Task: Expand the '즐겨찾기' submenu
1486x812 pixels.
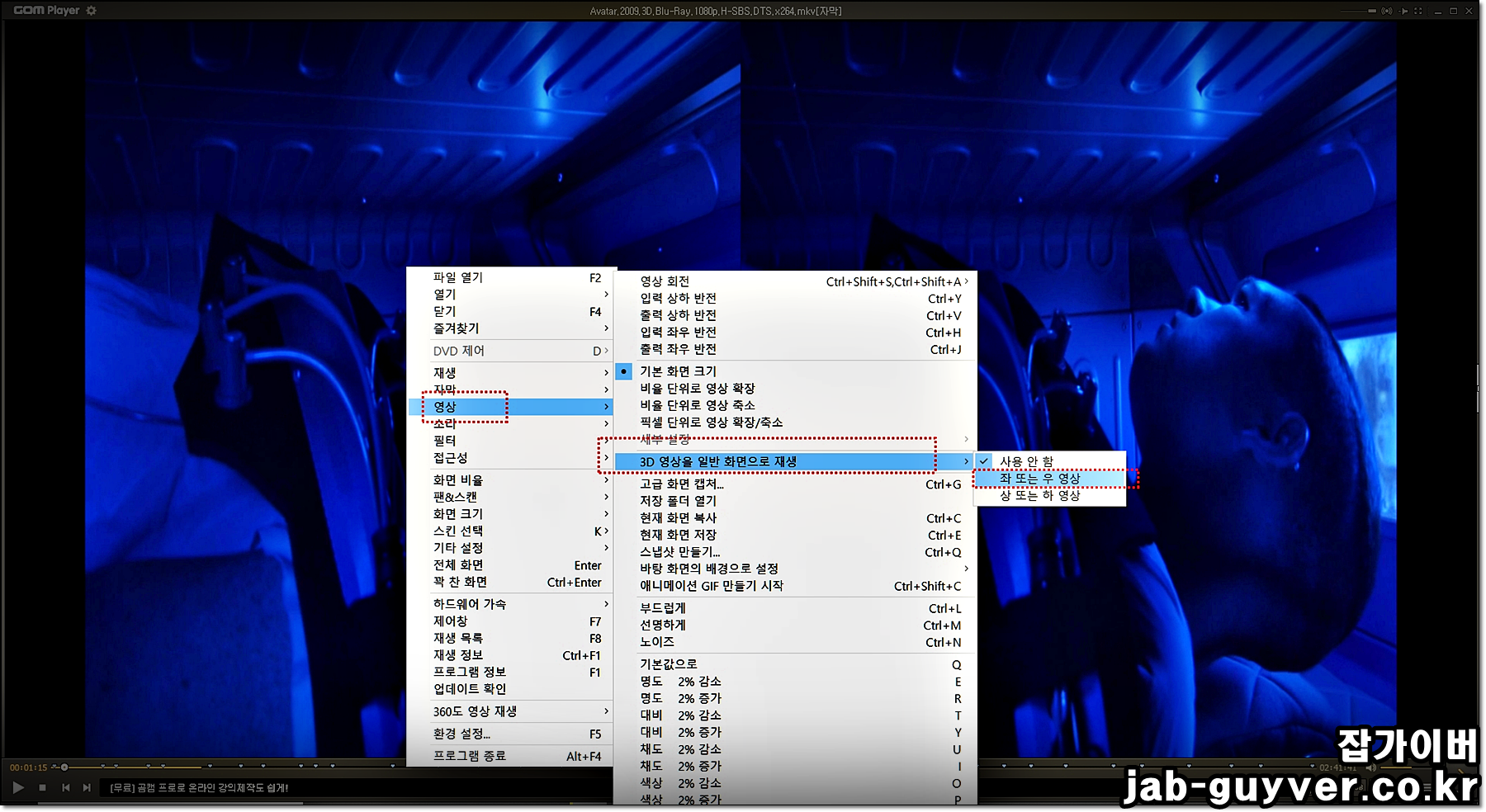Action: pyautogui.click(x=510, y=328)
